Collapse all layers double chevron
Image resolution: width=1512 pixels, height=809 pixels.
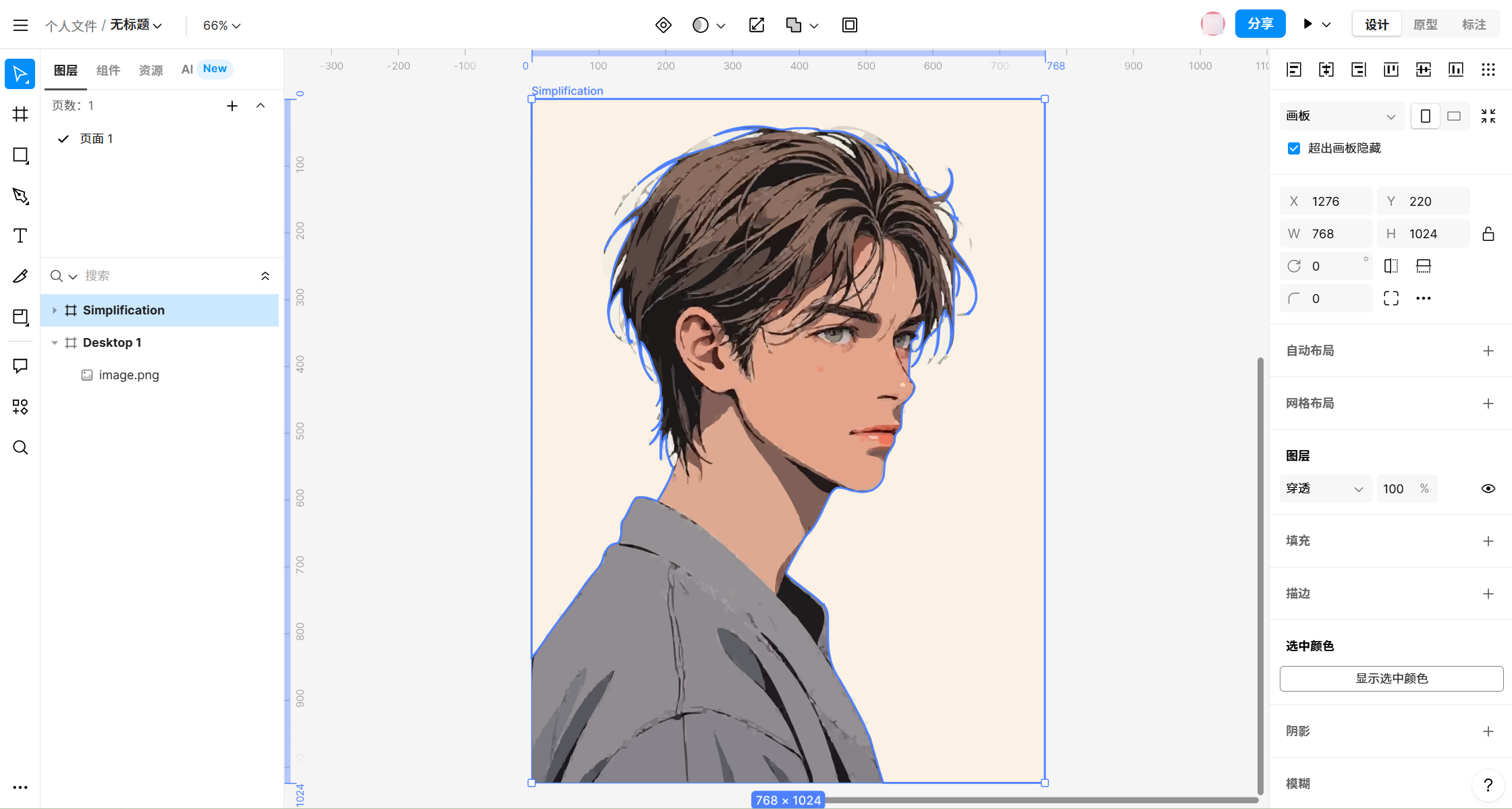(x=265, y=276)
